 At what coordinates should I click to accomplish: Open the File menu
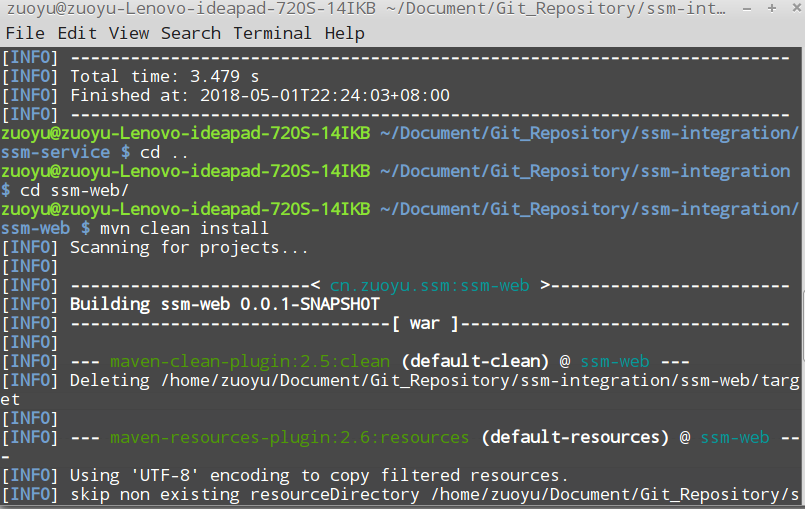click(x=25, y=33)
